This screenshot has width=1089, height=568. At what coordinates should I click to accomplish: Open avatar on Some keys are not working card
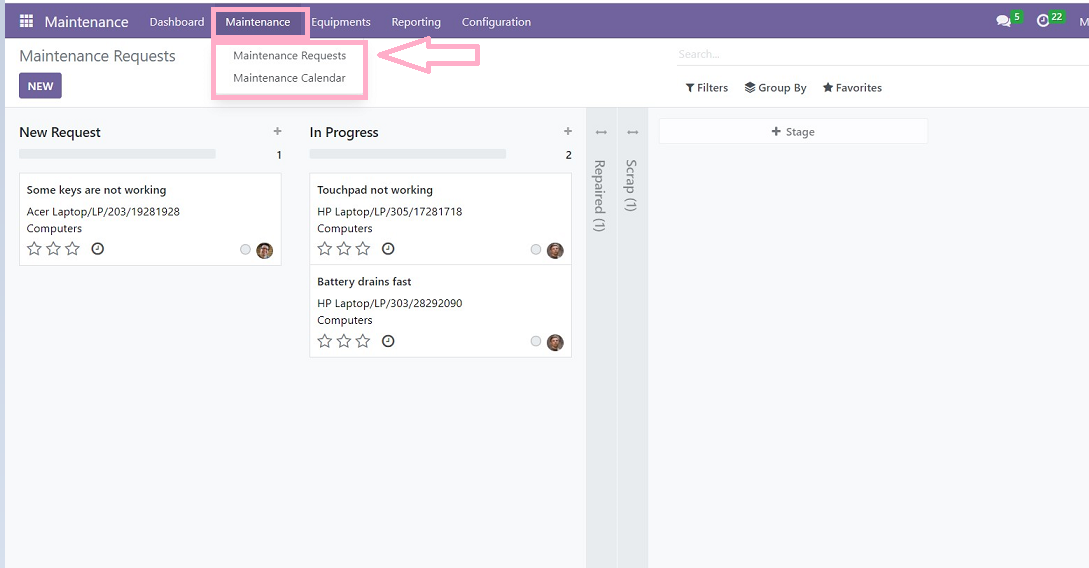pyautogui.click(x=265, y=250)
